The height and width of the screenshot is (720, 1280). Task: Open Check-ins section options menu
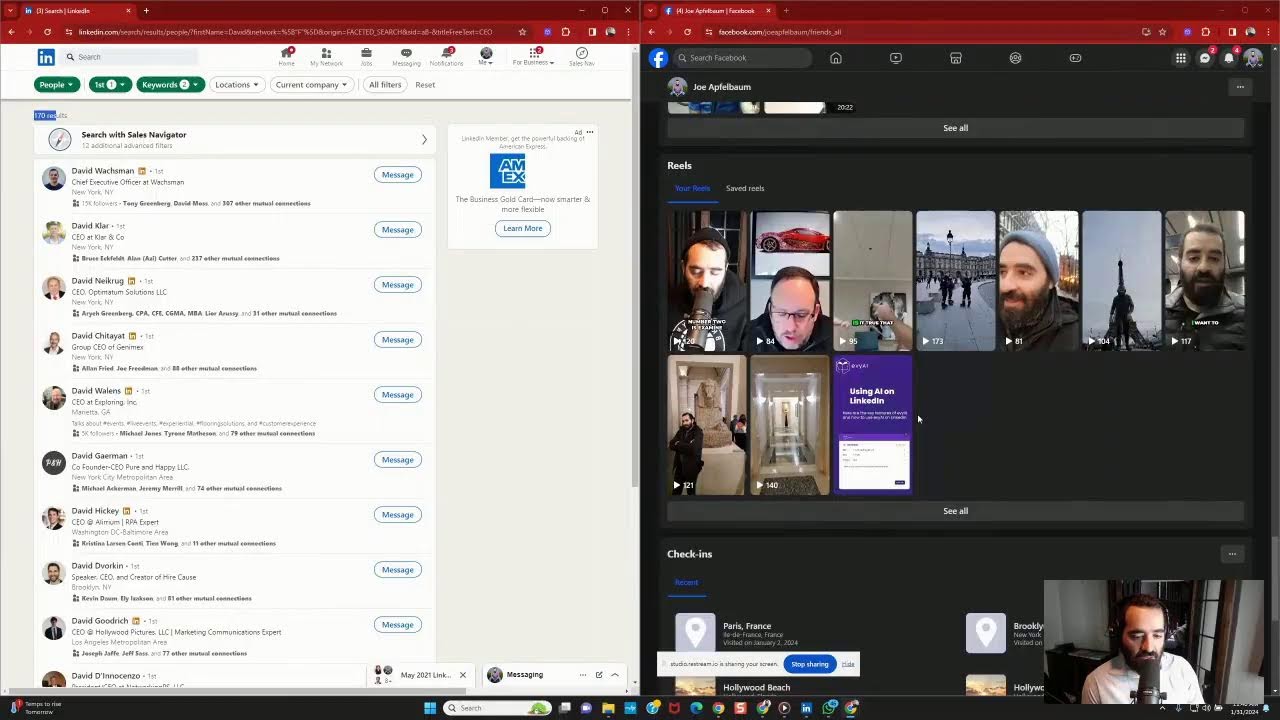1232,554
